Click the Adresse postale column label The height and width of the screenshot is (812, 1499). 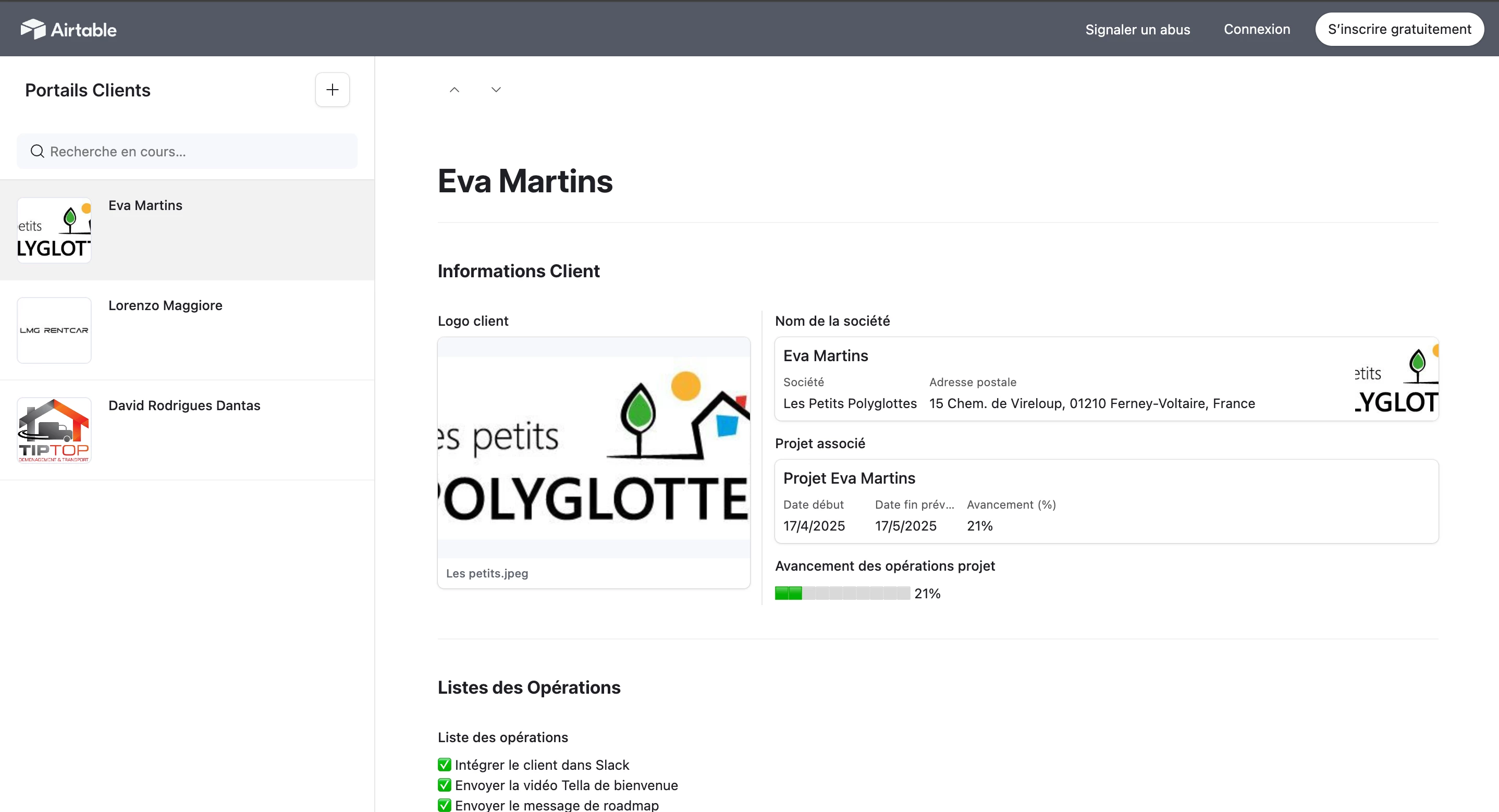(973, 382)
